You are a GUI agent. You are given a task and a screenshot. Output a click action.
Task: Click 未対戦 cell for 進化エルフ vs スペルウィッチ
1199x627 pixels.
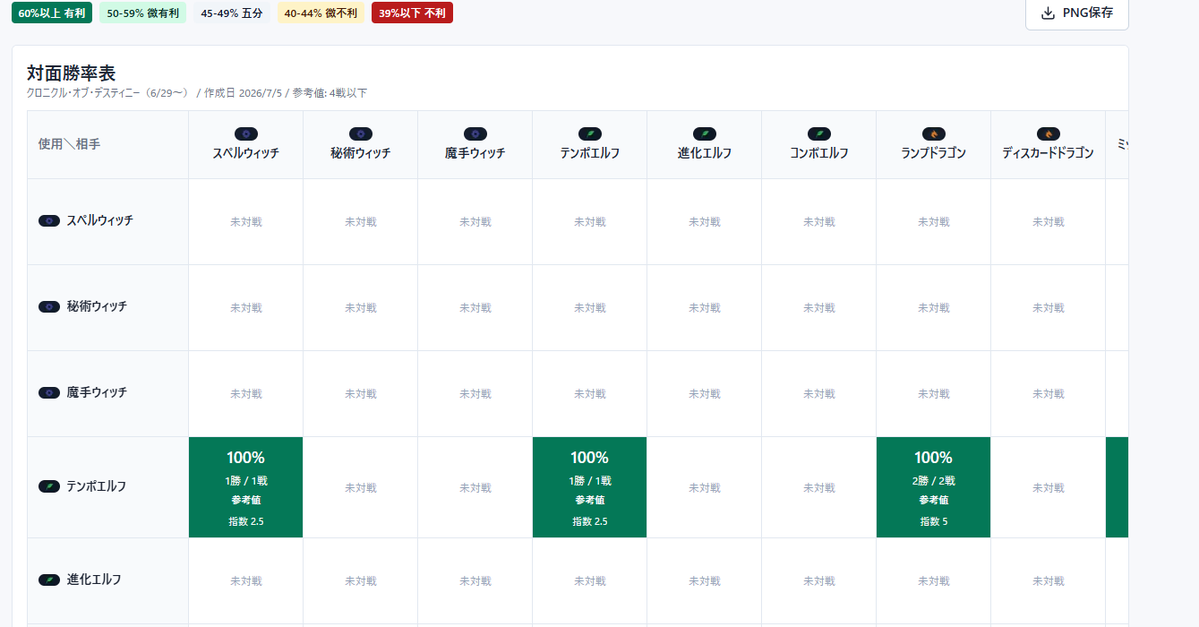coord(245,581)
